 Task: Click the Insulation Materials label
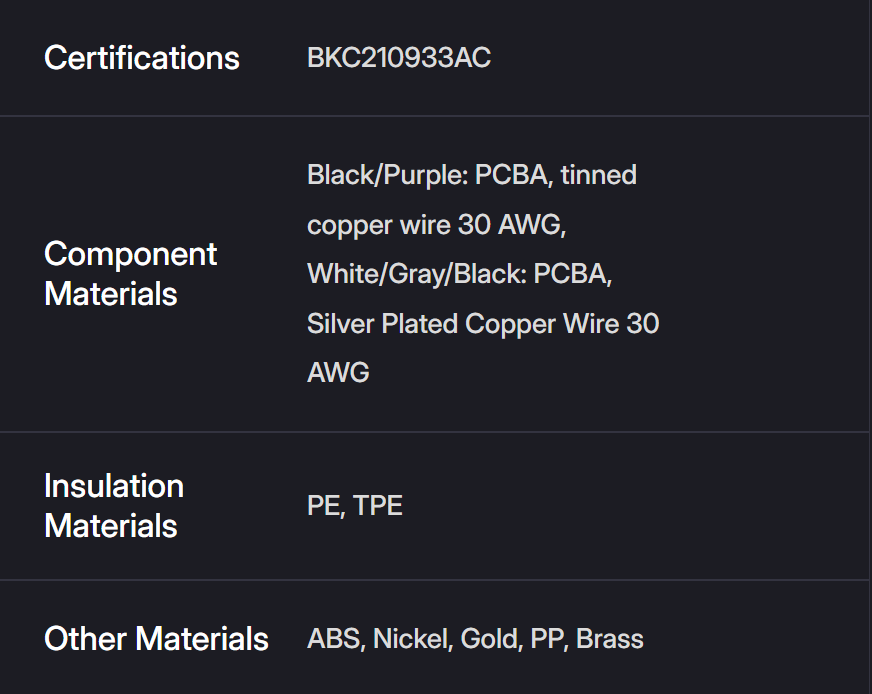114,506
